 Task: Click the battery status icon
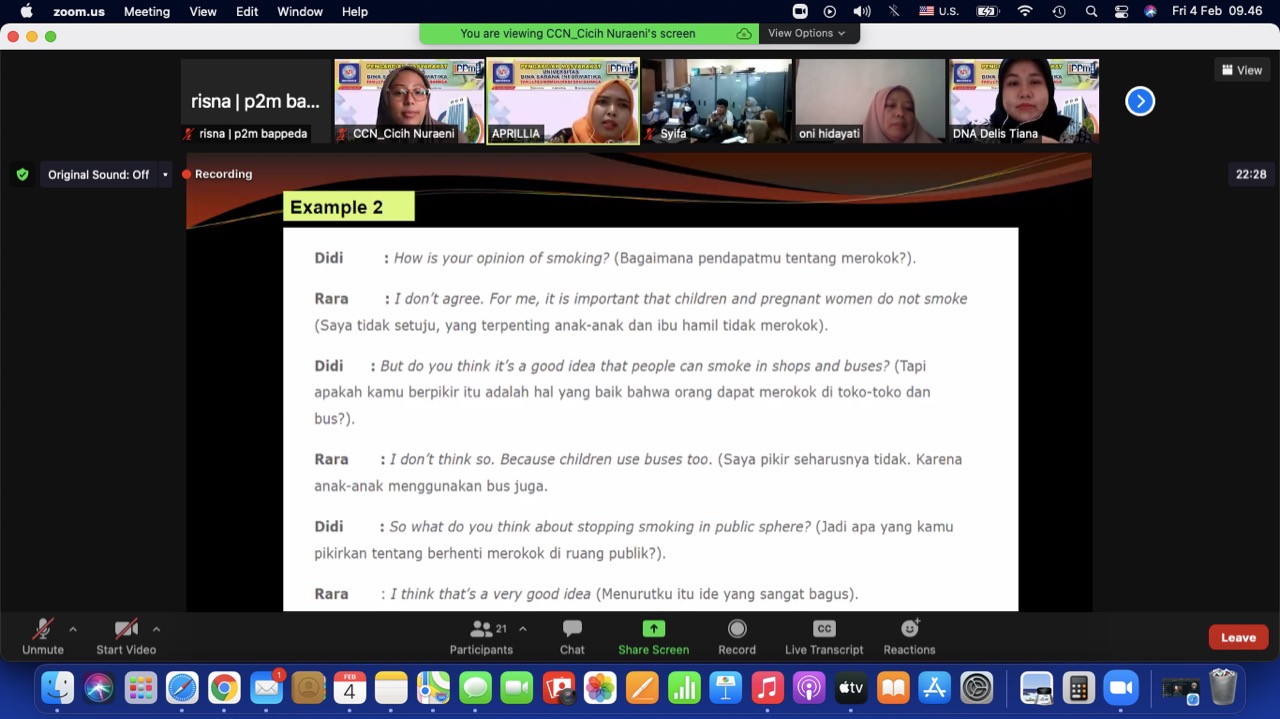[x=988, y=11]
